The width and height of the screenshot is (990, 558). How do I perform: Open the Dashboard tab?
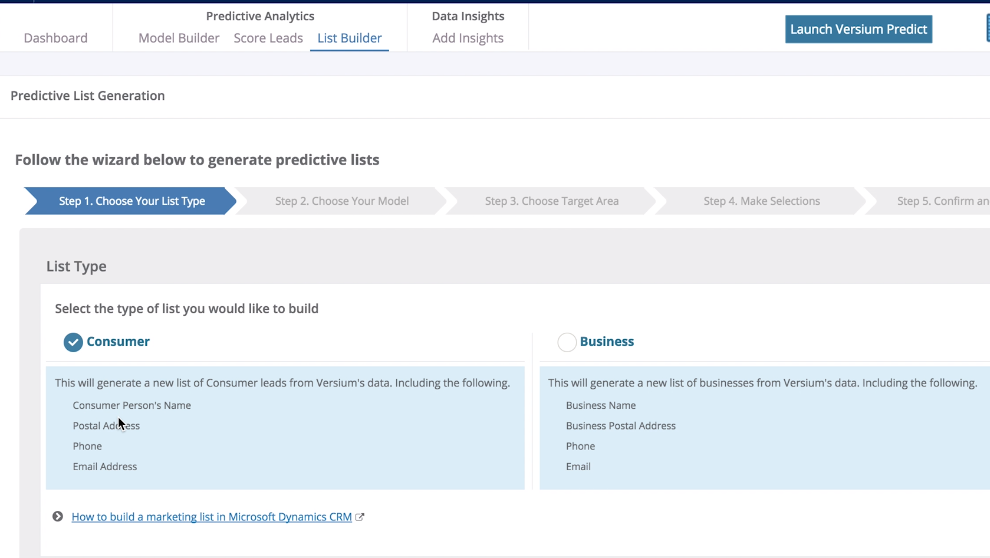[56, 38]
